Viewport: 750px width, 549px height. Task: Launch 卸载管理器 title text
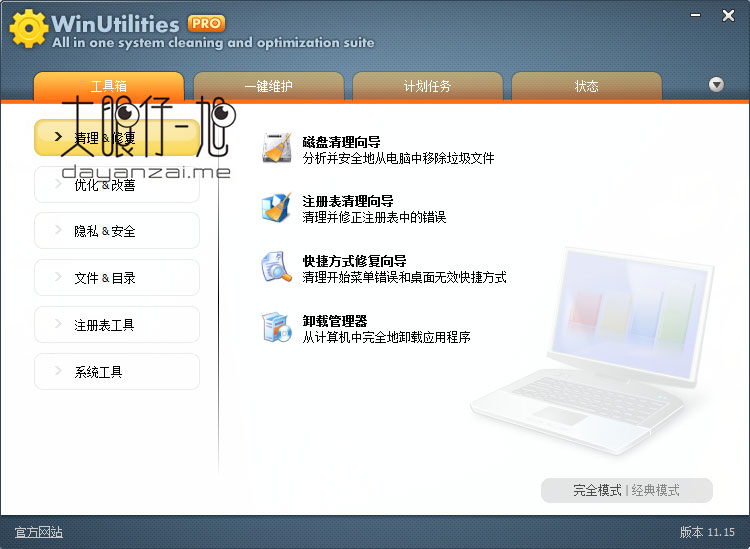(335, 321)
